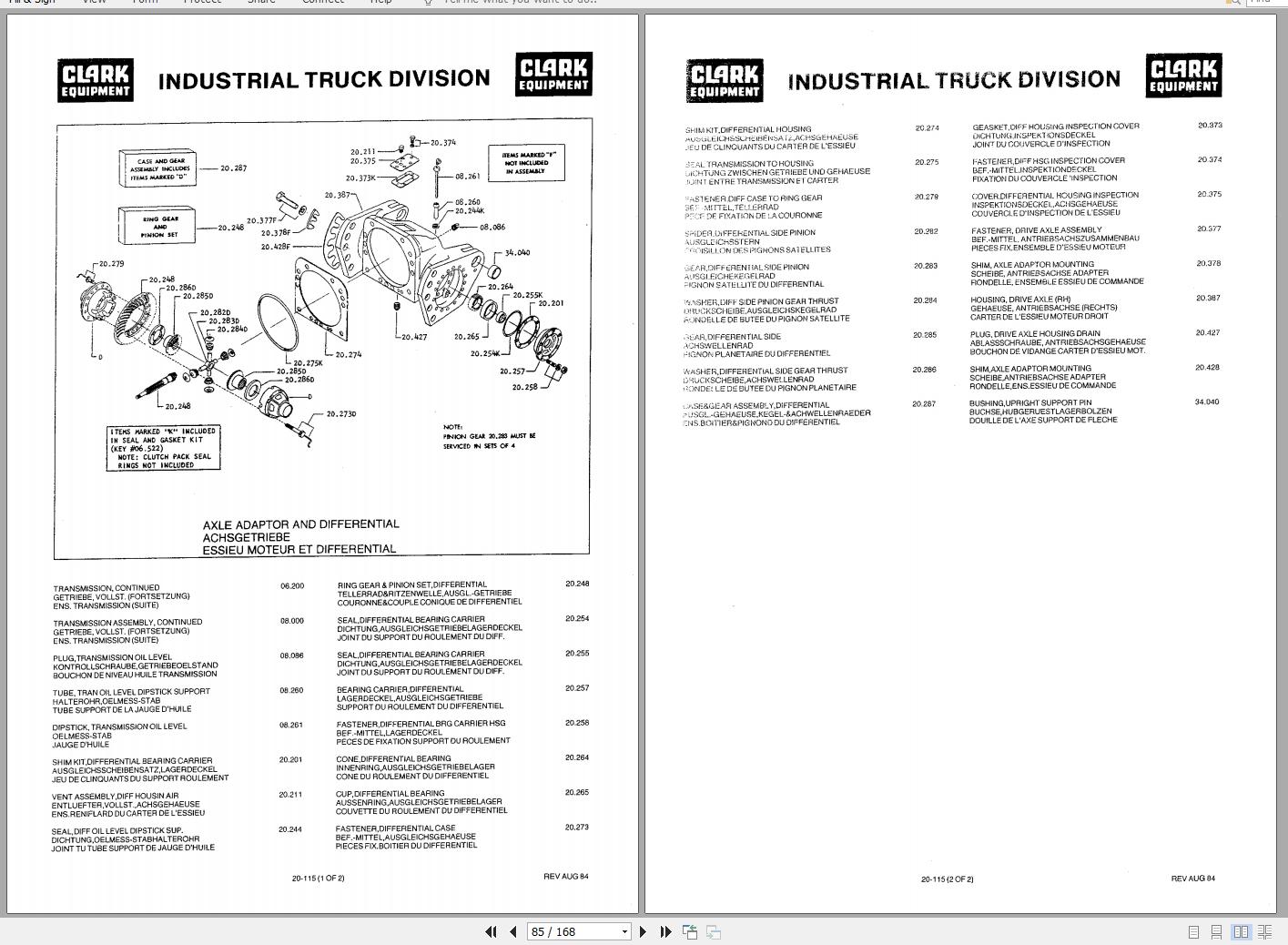1288x945 pixels.
Task: Jump to the last page of the document
Action: click(x=665, y=931)
